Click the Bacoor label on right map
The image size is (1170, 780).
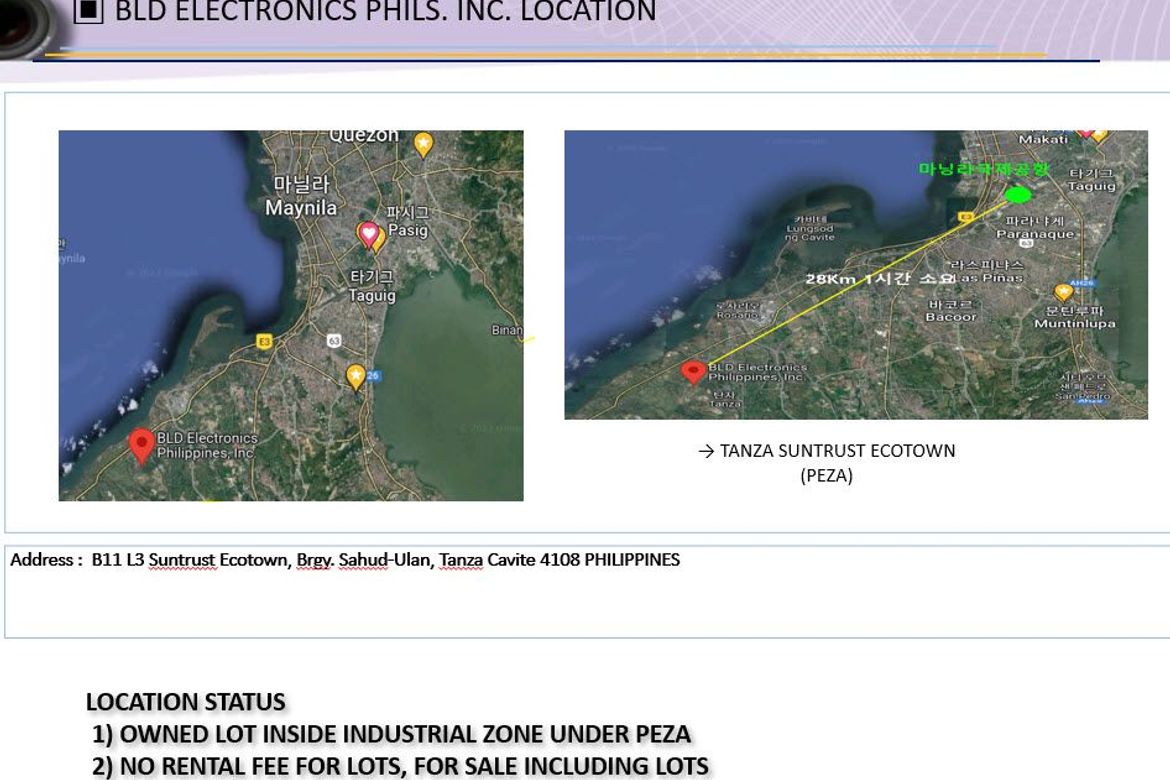(x=951, y=316)
